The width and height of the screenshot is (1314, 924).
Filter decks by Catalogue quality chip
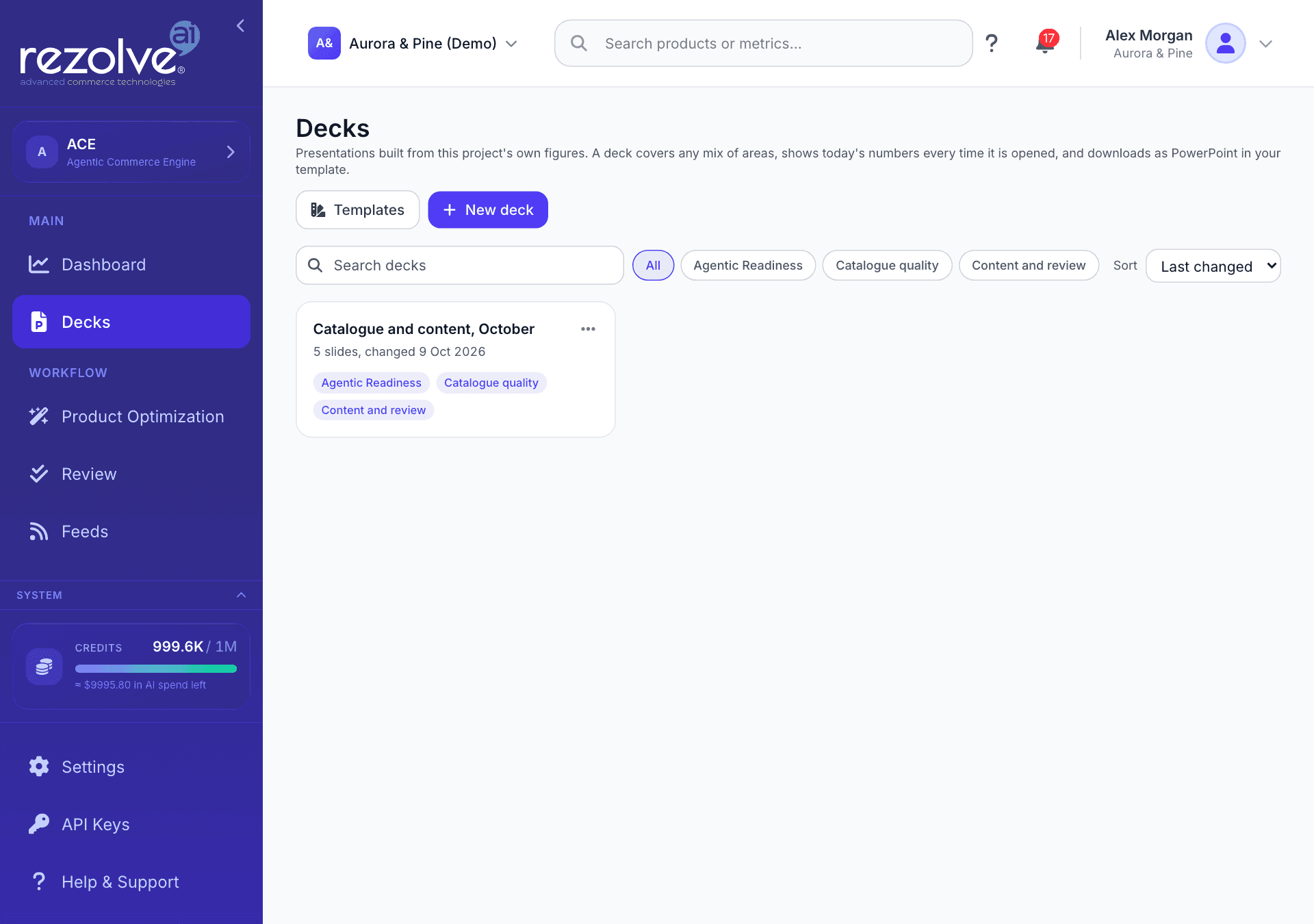[x=887, y=266]
